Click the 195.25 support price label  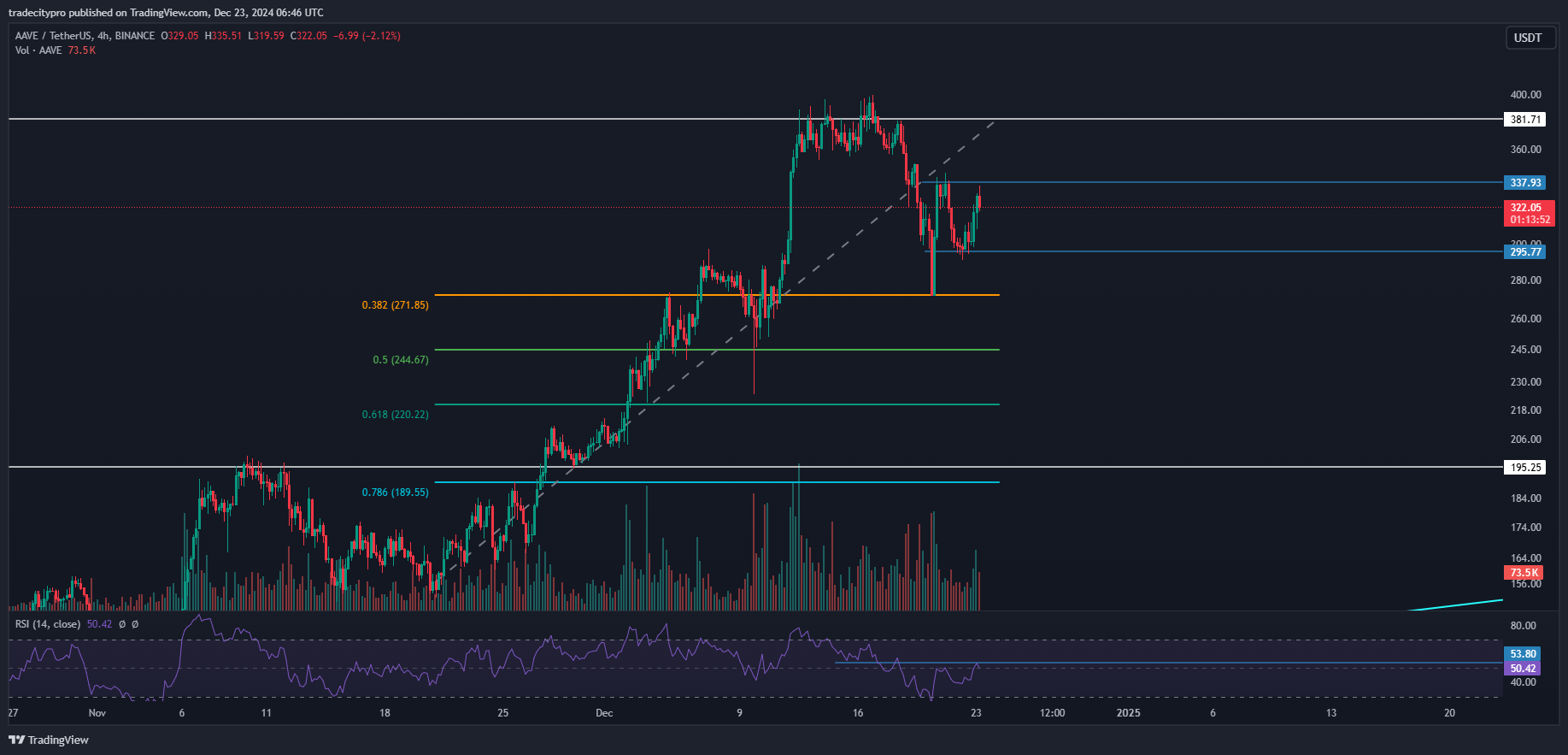pos(1525,468)
